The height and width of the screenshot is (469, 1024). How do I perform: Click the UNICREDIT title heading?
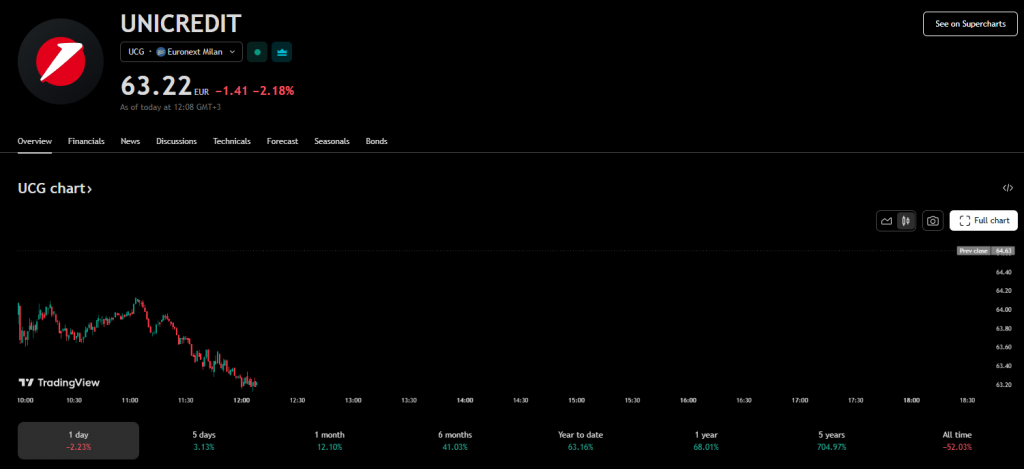click(181, 24)
